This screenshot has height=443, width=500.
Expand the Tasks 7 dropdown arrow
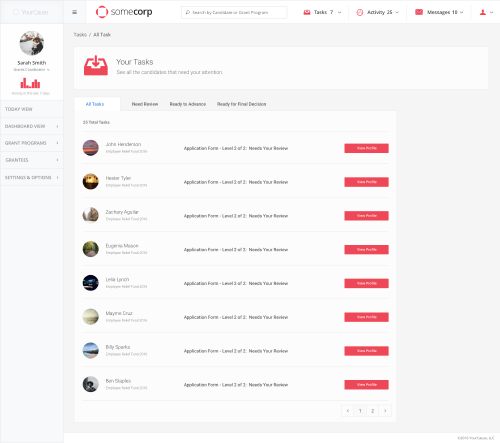click(x=339, y=12)
